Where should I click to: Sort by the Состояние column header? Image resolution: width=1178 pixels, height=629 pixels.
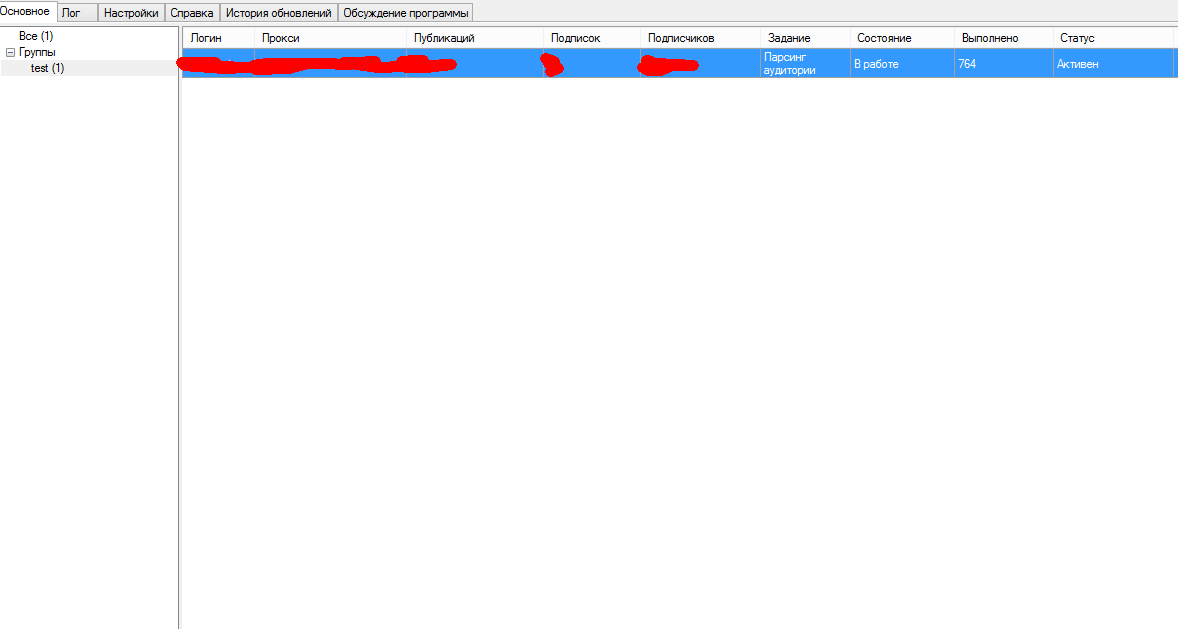884,38
